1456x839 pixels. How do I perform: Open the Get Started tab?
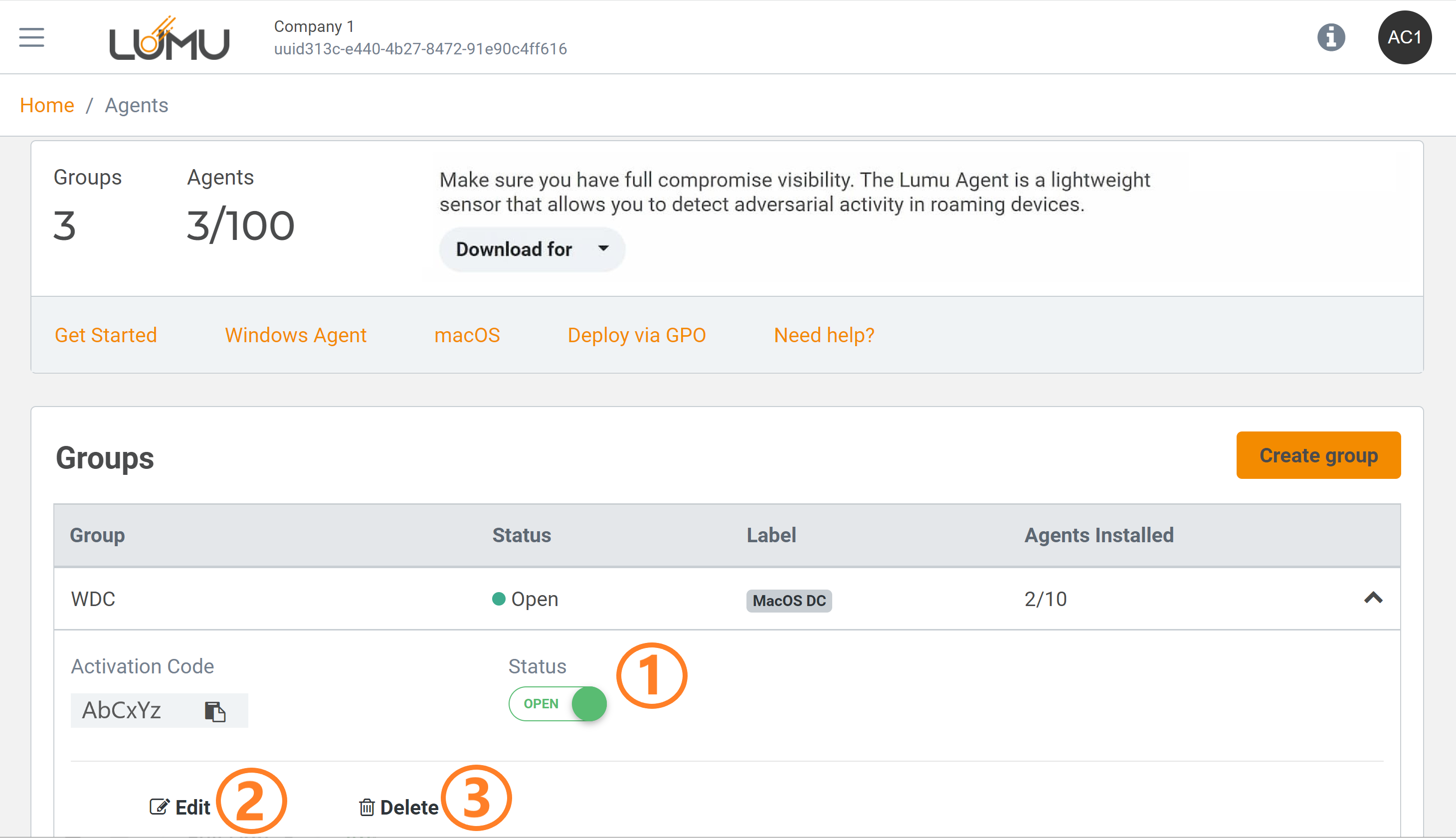pyautogui.click(x=105, y=335)
